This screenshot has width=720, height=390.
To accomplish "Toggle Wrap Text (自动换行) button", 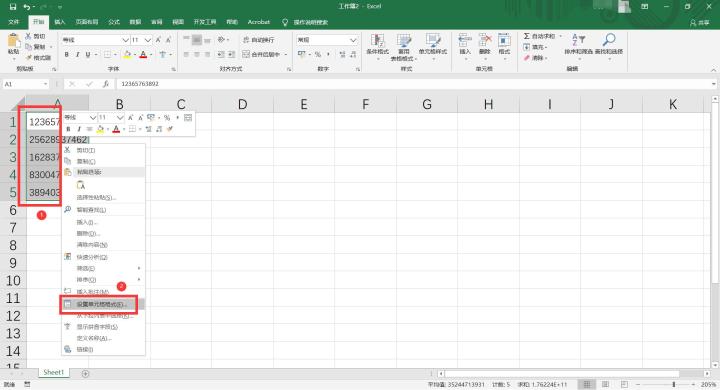I will (259, 40).
